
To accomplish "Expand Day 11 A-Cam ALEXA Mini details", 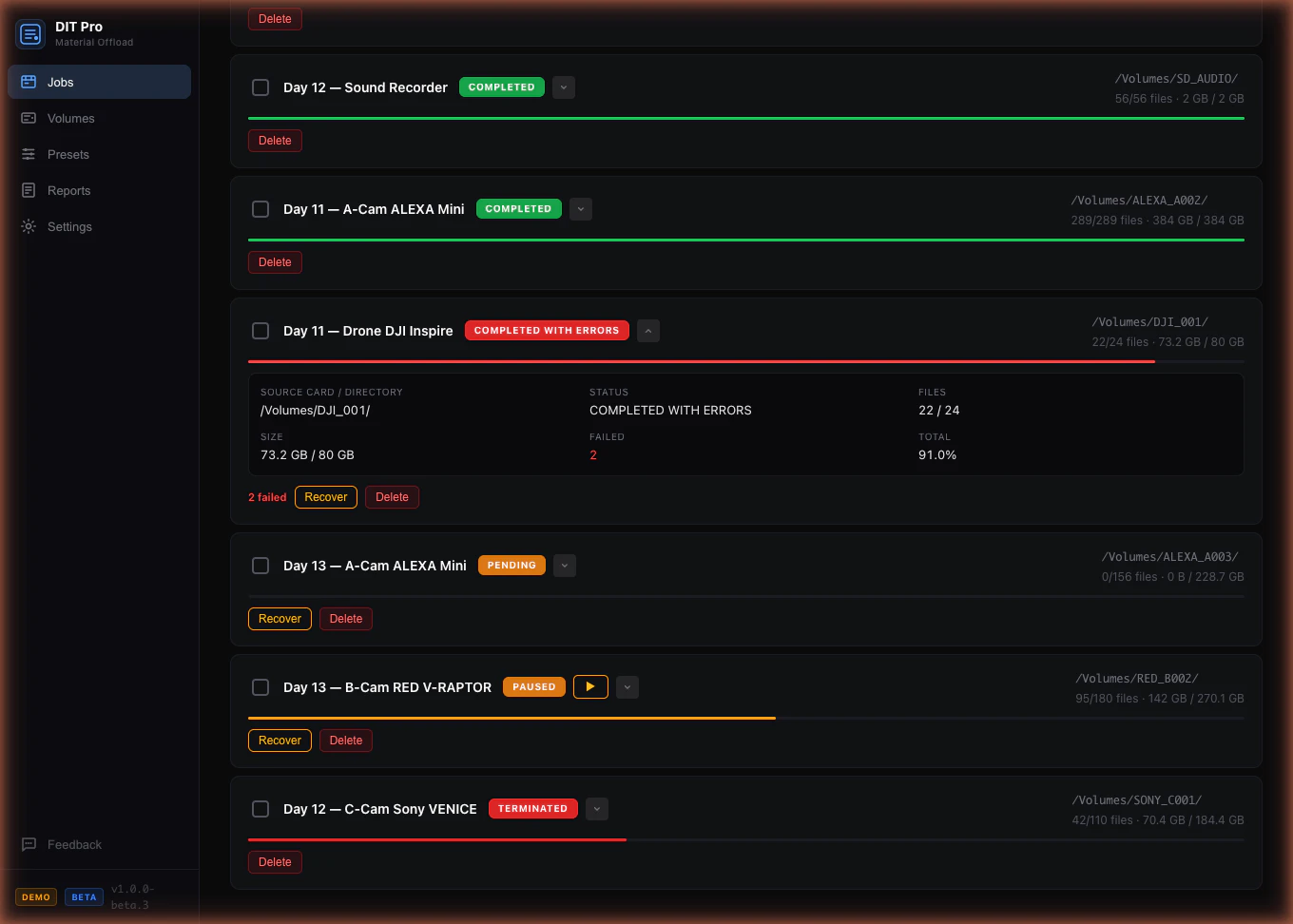I will click(x=581, y=209).
